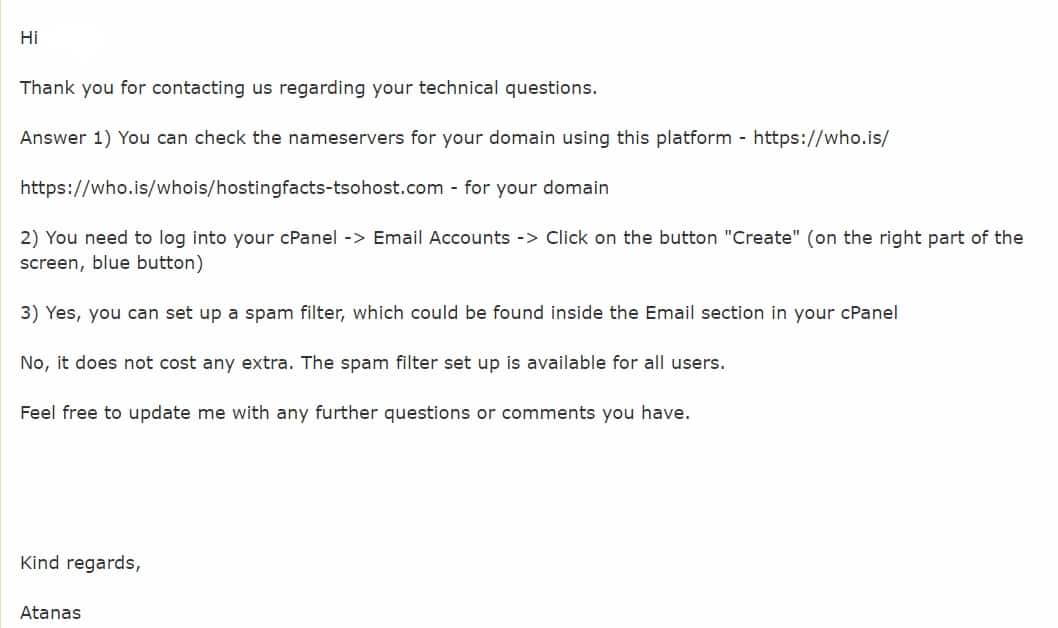Click the "No, it does not cost any extra" sentence
The width and height of the screenshot is (1058, 628).
157,363
